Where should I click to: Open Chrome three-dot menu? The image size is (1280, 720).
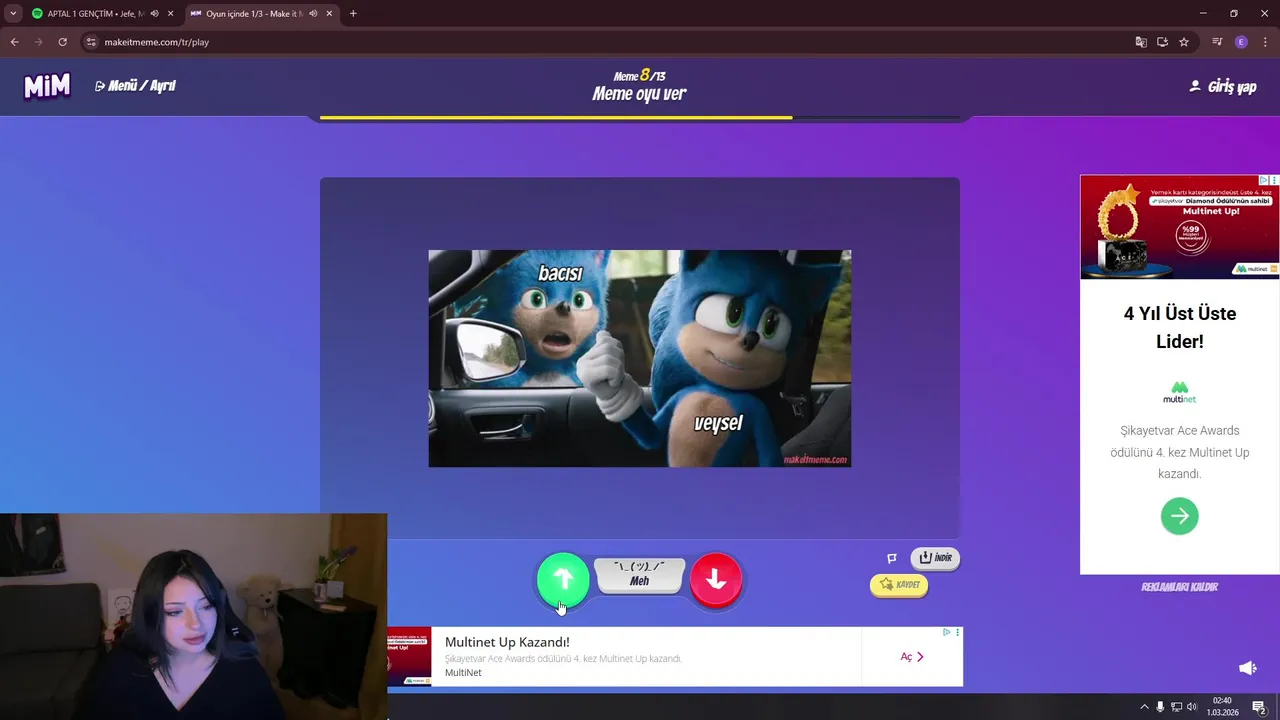tap(1265, 42)
